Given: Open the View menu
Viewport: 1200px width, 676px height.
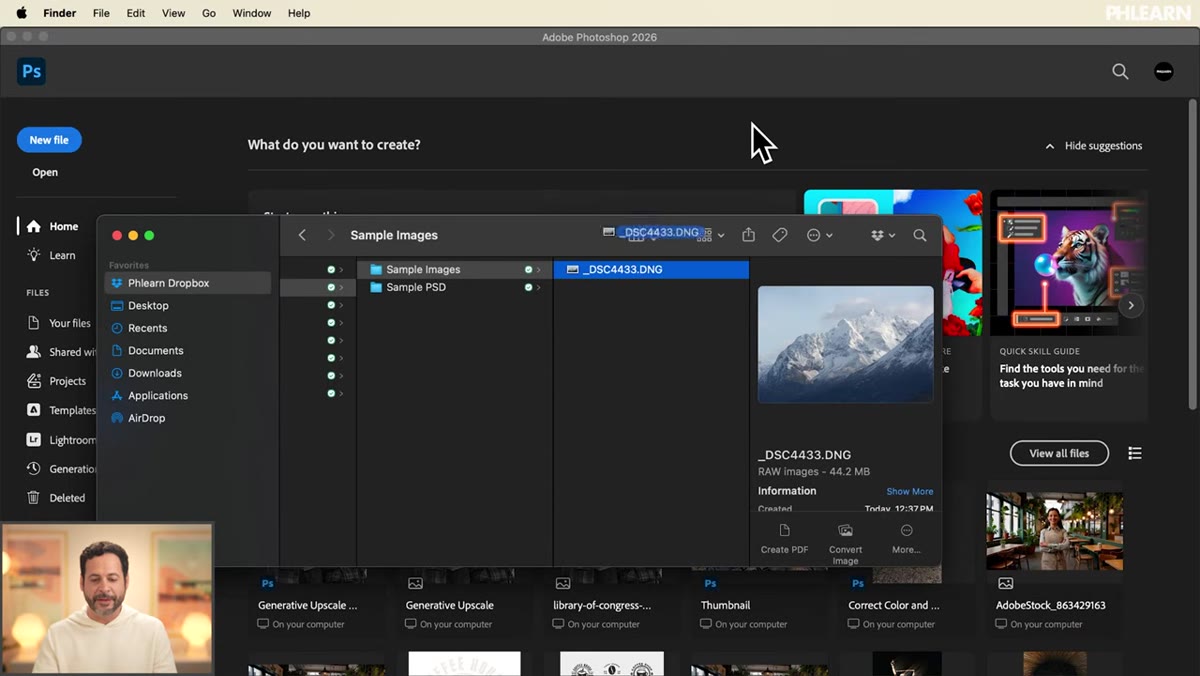Looking at the screenshot, I should (x=173, y=13).
